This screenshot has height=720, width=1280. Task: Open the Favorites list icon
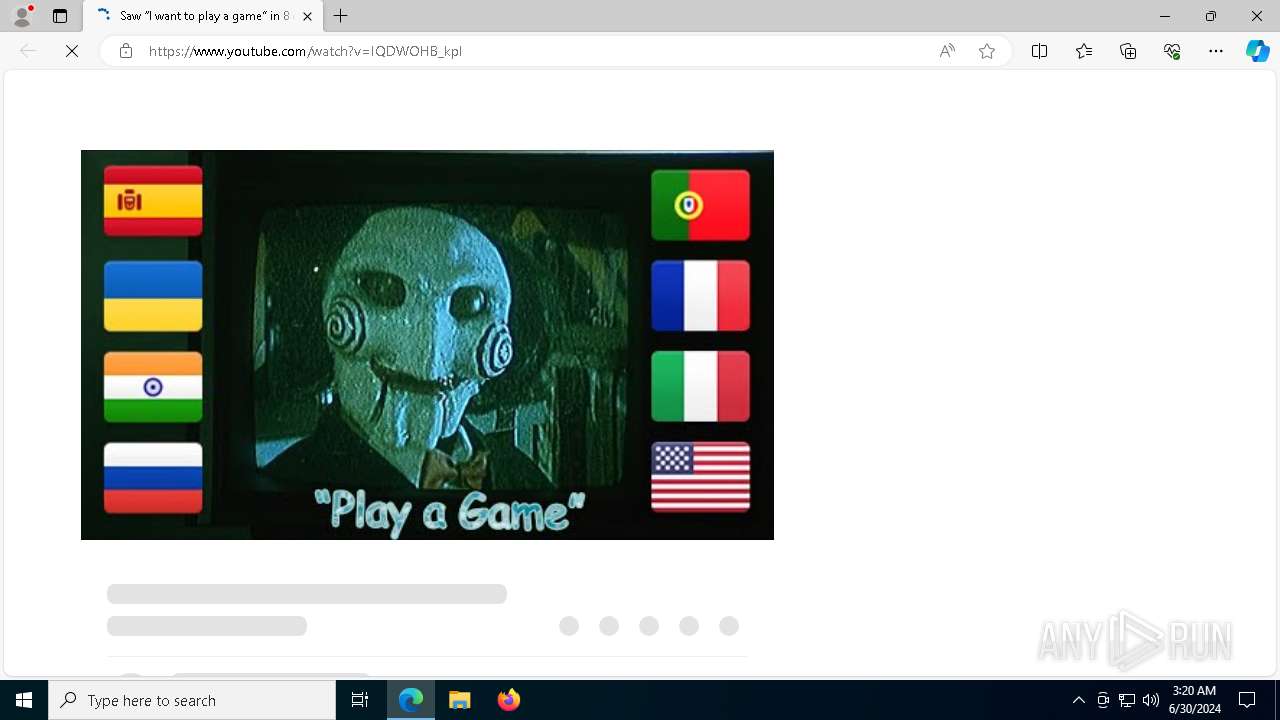tap(1084, 51)
